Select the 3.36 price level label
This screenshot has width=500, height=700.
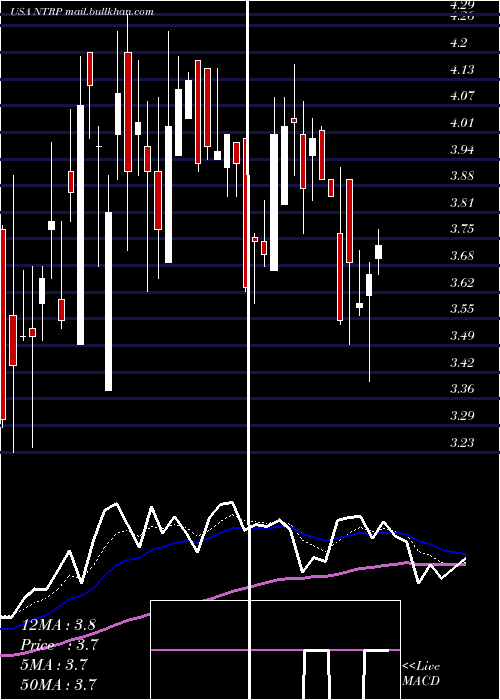point(462,389)
